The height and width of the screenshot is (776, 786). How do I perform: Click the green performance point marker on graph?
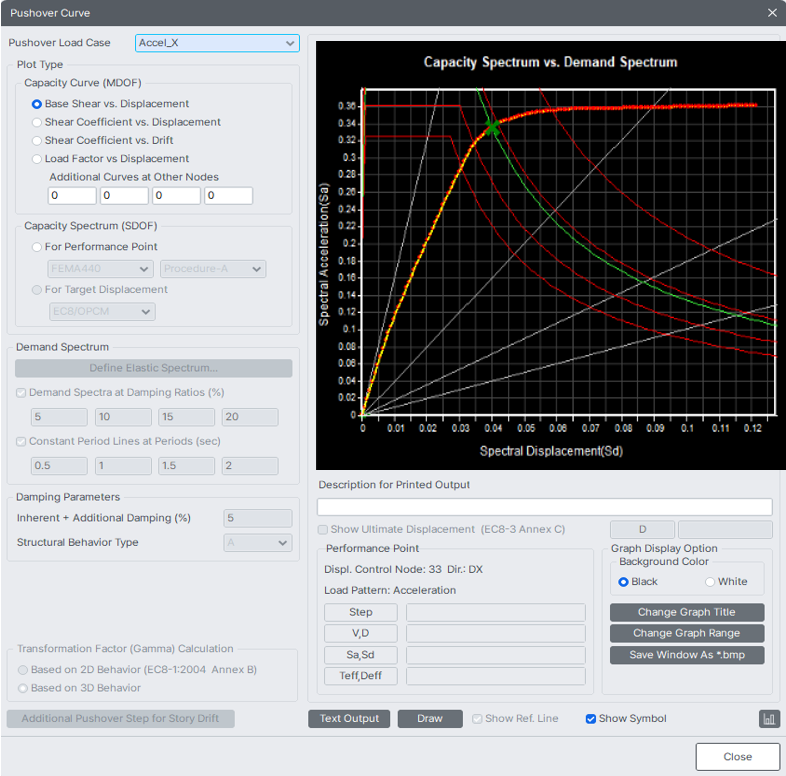click(492, 127)
